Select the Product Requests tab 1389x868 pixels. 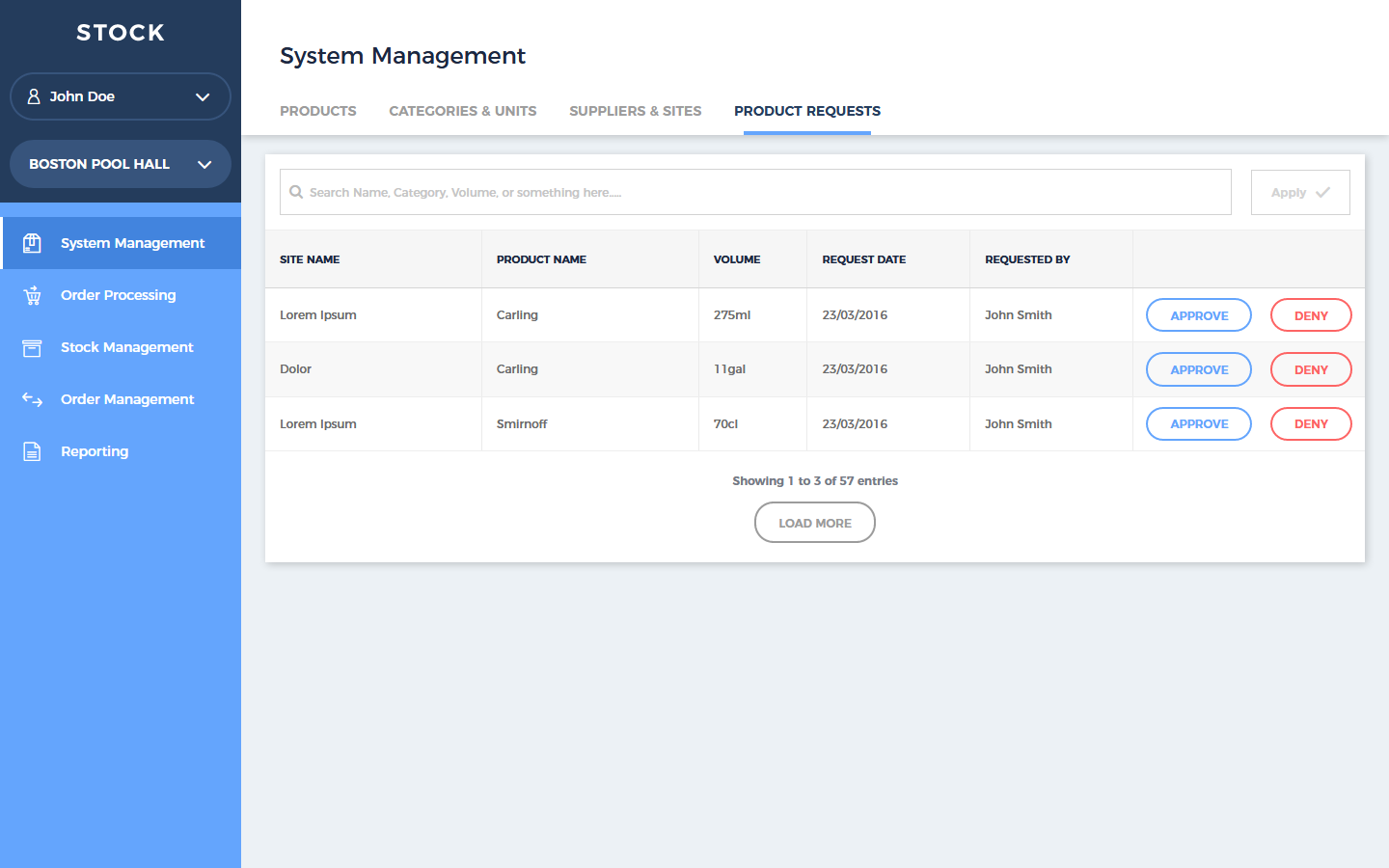coord(806,111)
